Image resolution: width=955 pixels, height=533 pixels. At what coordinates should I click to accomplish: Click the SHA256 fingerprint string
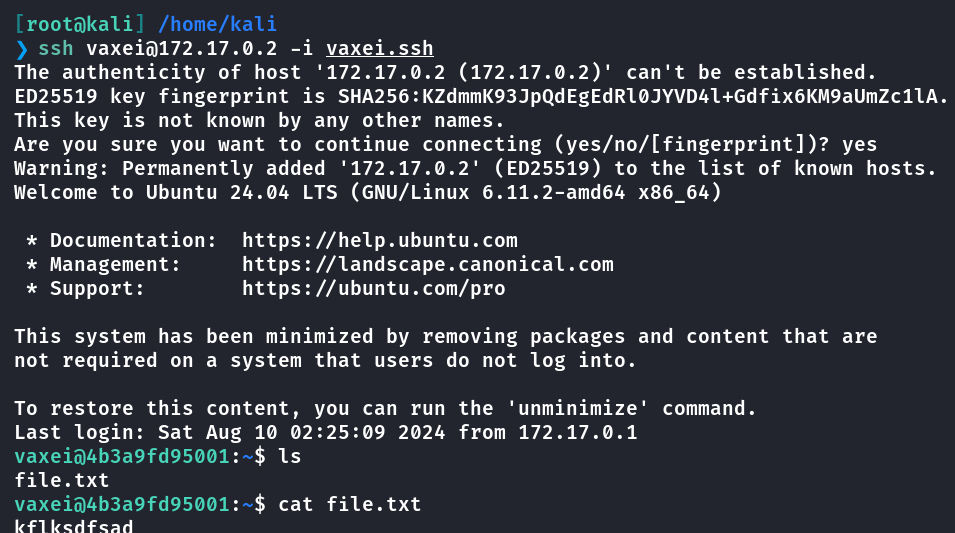coord(643,96)
